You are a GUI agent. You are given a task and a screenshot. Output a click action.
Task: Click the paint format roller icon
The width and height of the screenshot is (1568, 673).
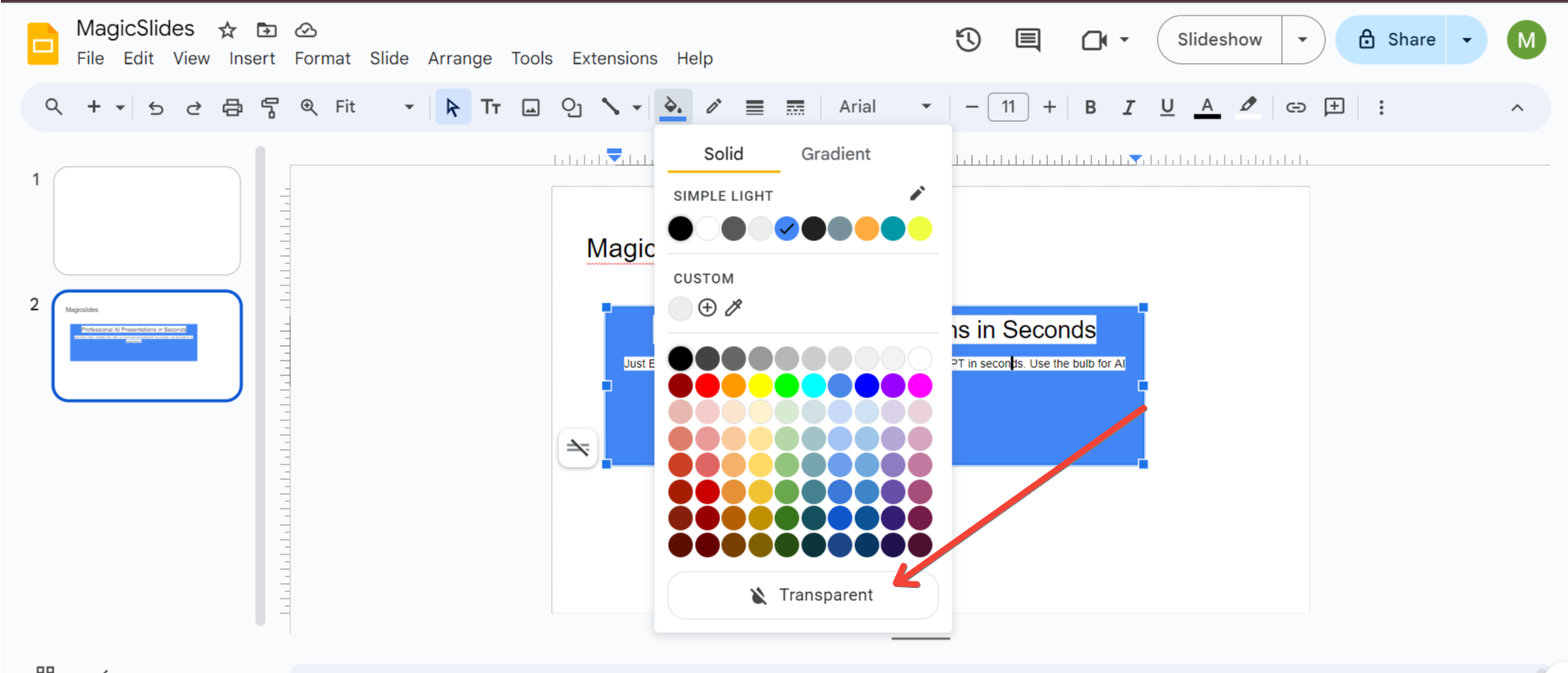coord(270,107)
